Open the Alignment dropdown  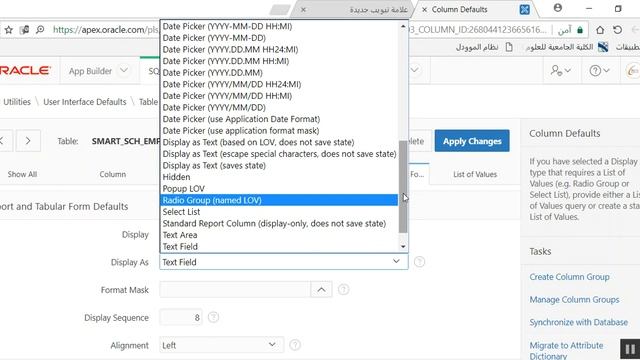pyautogui.click(x=221, y=345)
